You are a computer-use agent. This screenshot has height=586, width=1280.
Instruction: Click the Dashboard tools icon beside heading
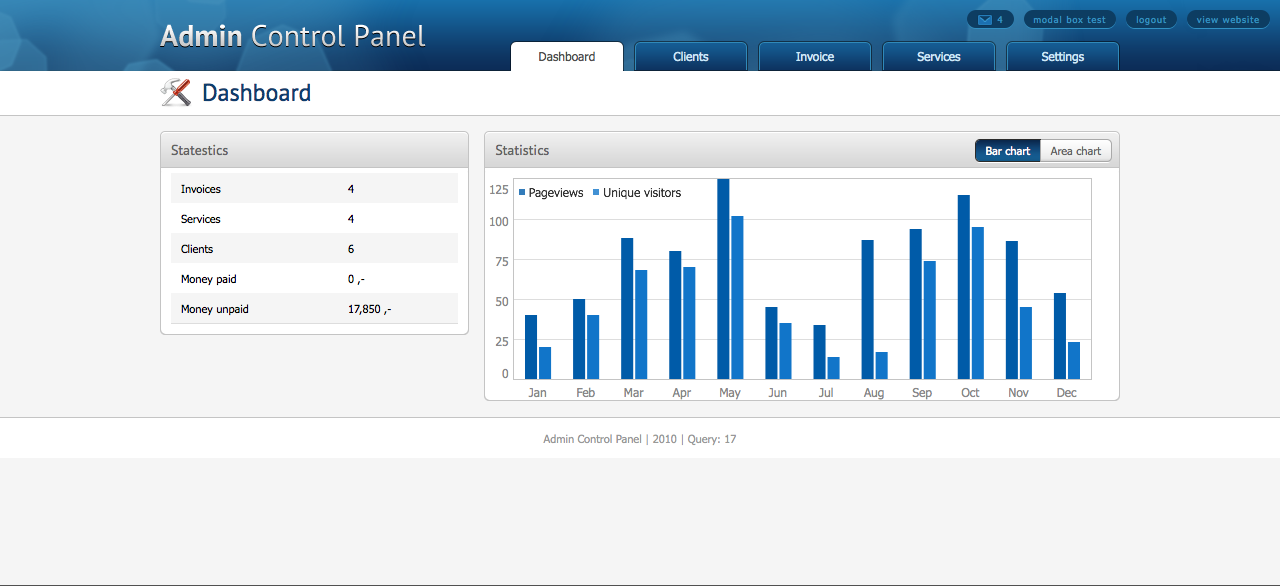pyautogui.click(x=176, y=92)
